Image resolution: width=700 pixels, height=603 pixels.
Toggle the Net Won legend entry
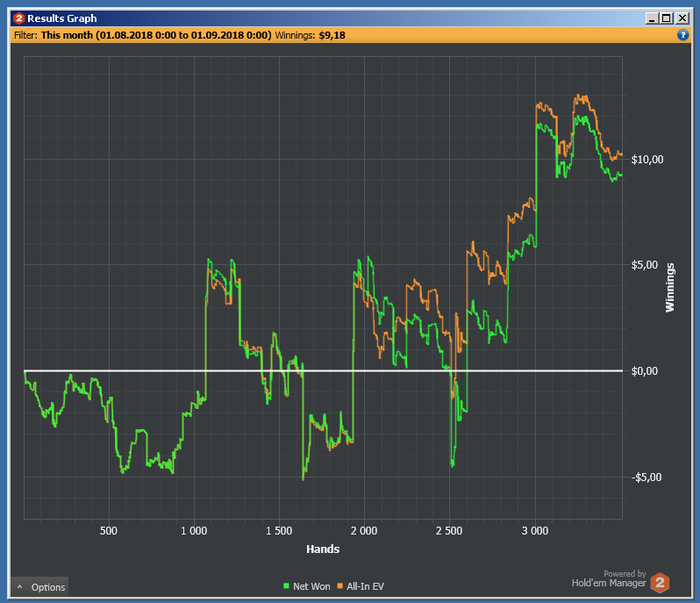pyautogui.click(x=307, y=586)
